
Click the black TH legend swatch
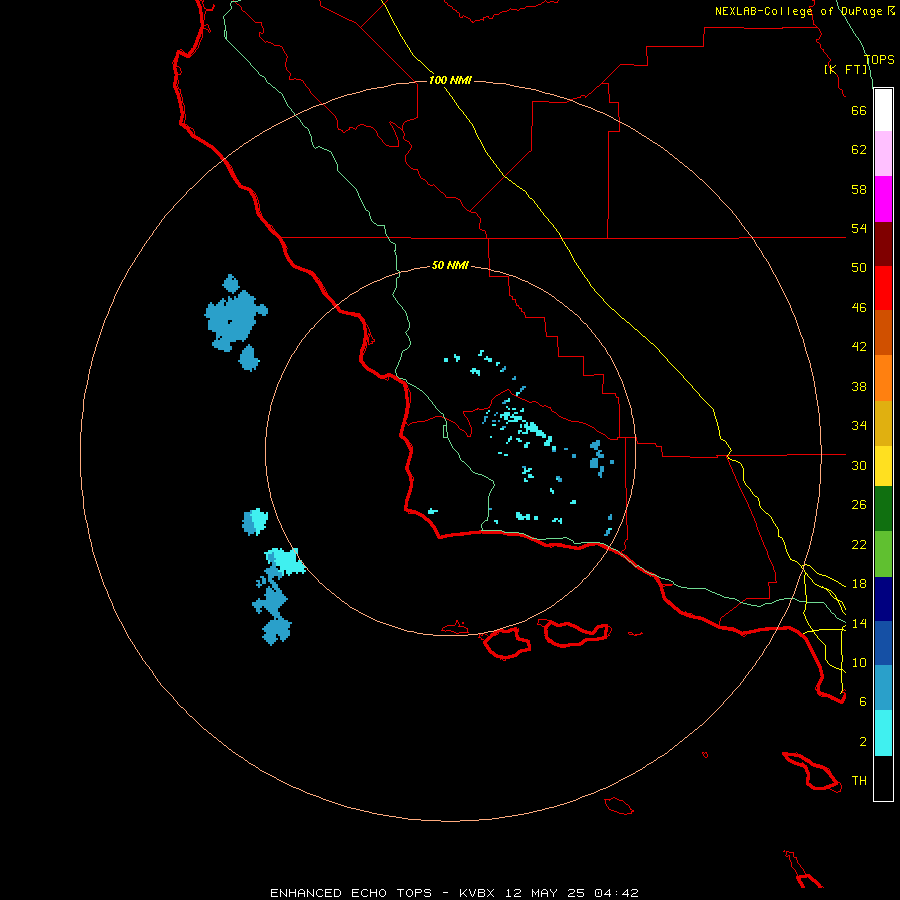click(883, 778)
